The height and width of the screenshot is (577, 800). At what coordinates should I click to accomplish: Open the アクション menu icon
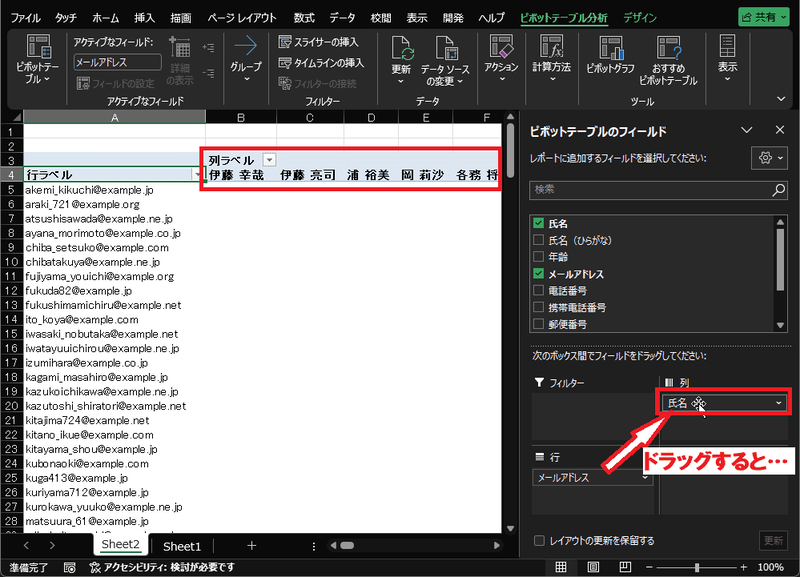[501, 46]
